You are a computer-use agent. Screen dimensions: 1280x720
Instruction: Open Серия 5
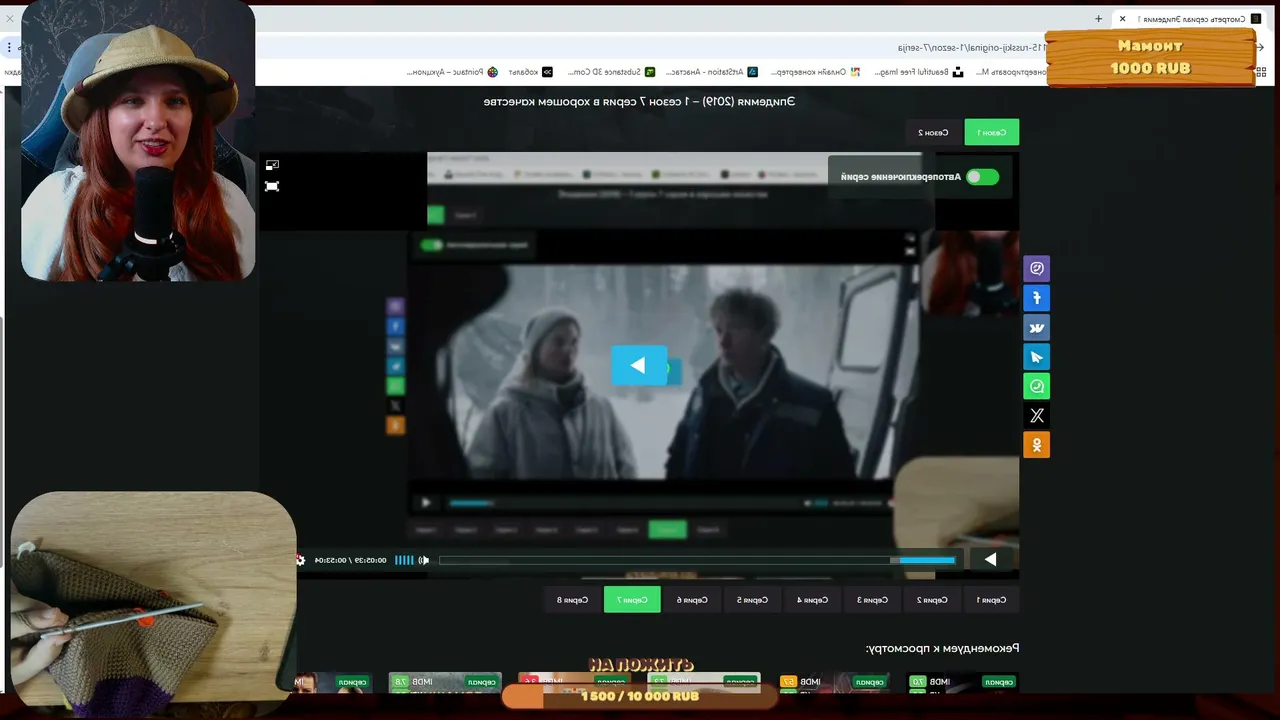tap(752, 600)
